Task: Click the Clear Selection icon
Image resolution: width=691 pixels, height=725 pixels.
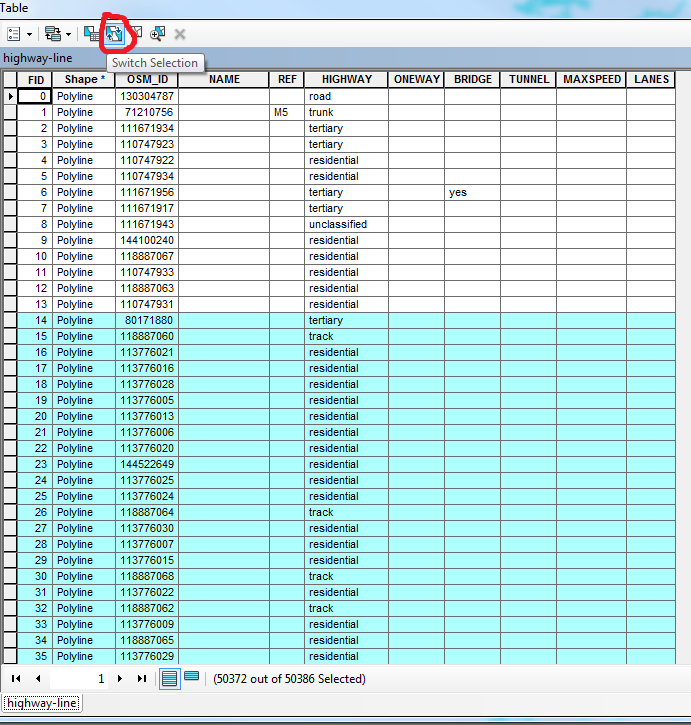Action: (x=136, y=34)
